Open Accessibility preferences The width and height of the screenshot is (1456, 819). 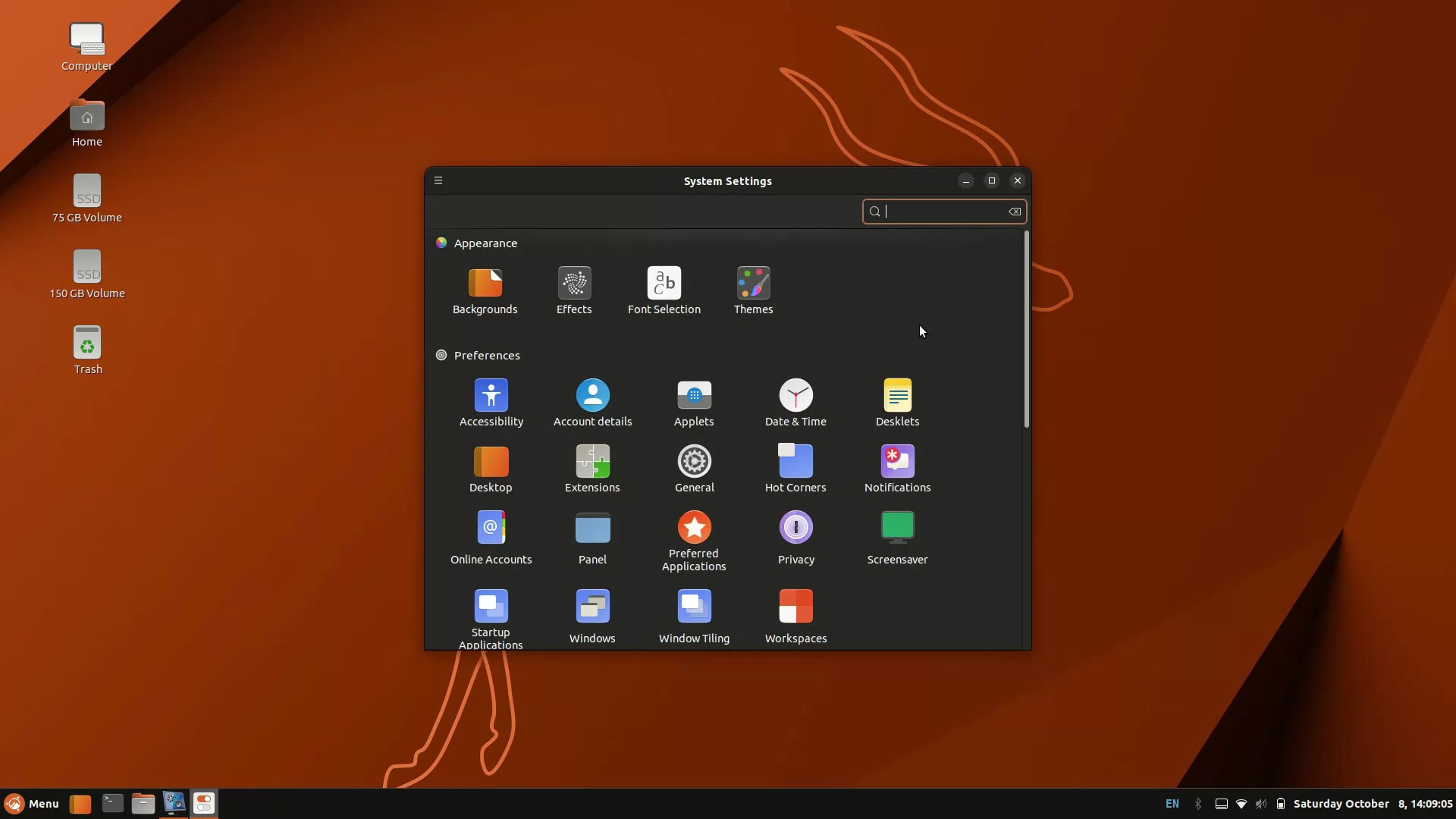pos(491,402)
